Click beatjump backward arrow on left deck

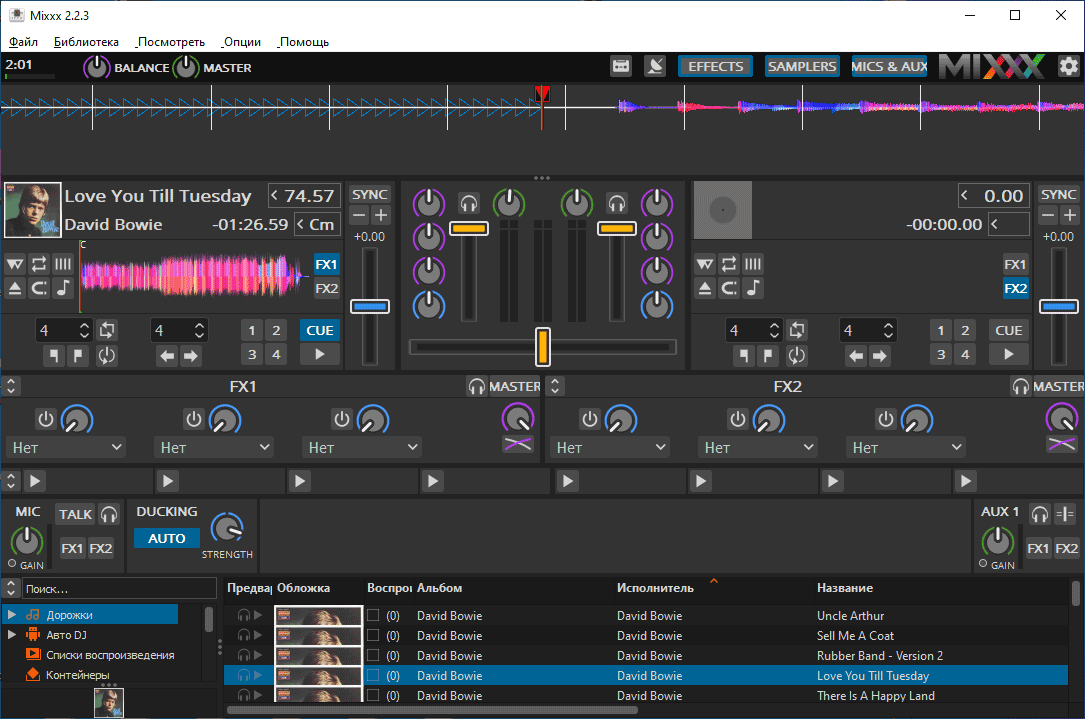(167, 356)
